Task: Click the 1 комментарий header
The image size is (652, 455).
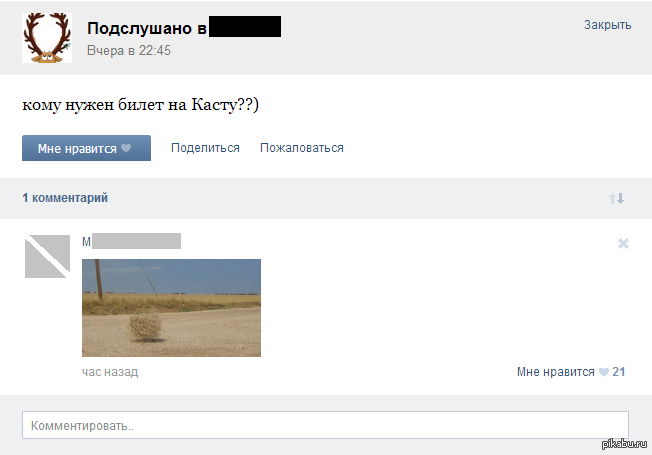Action: (x=65, y=198)
